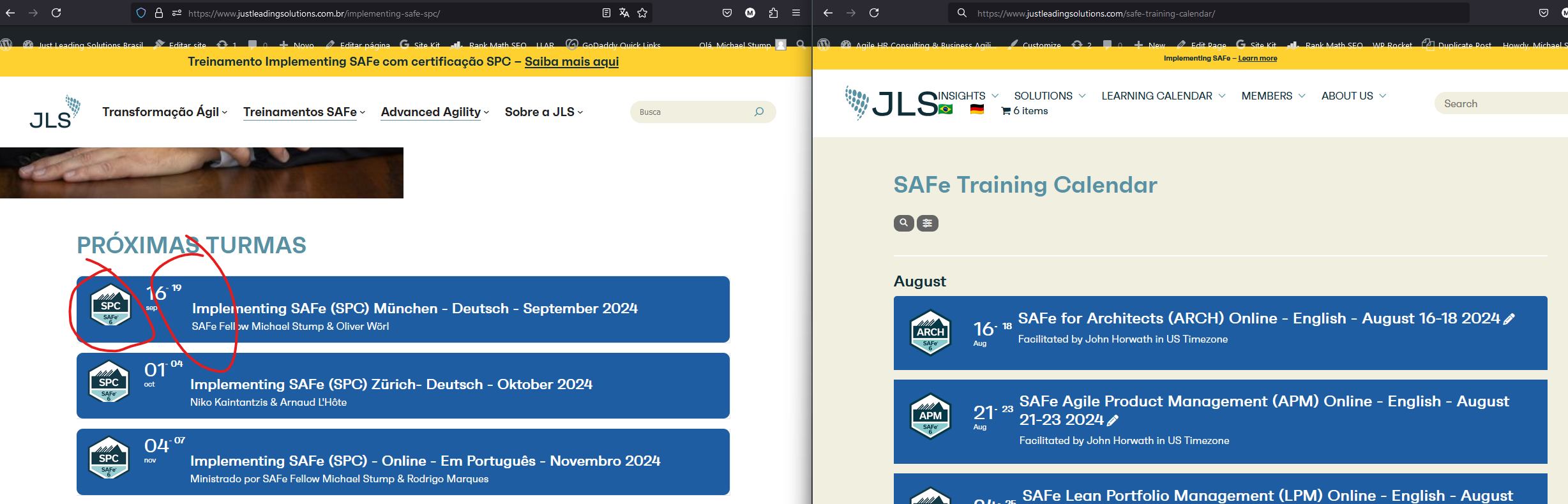Screen dimensions: 1568x504
Task: Reload the SAFe Training Calendar page
Action: click(x=874, y=13)
